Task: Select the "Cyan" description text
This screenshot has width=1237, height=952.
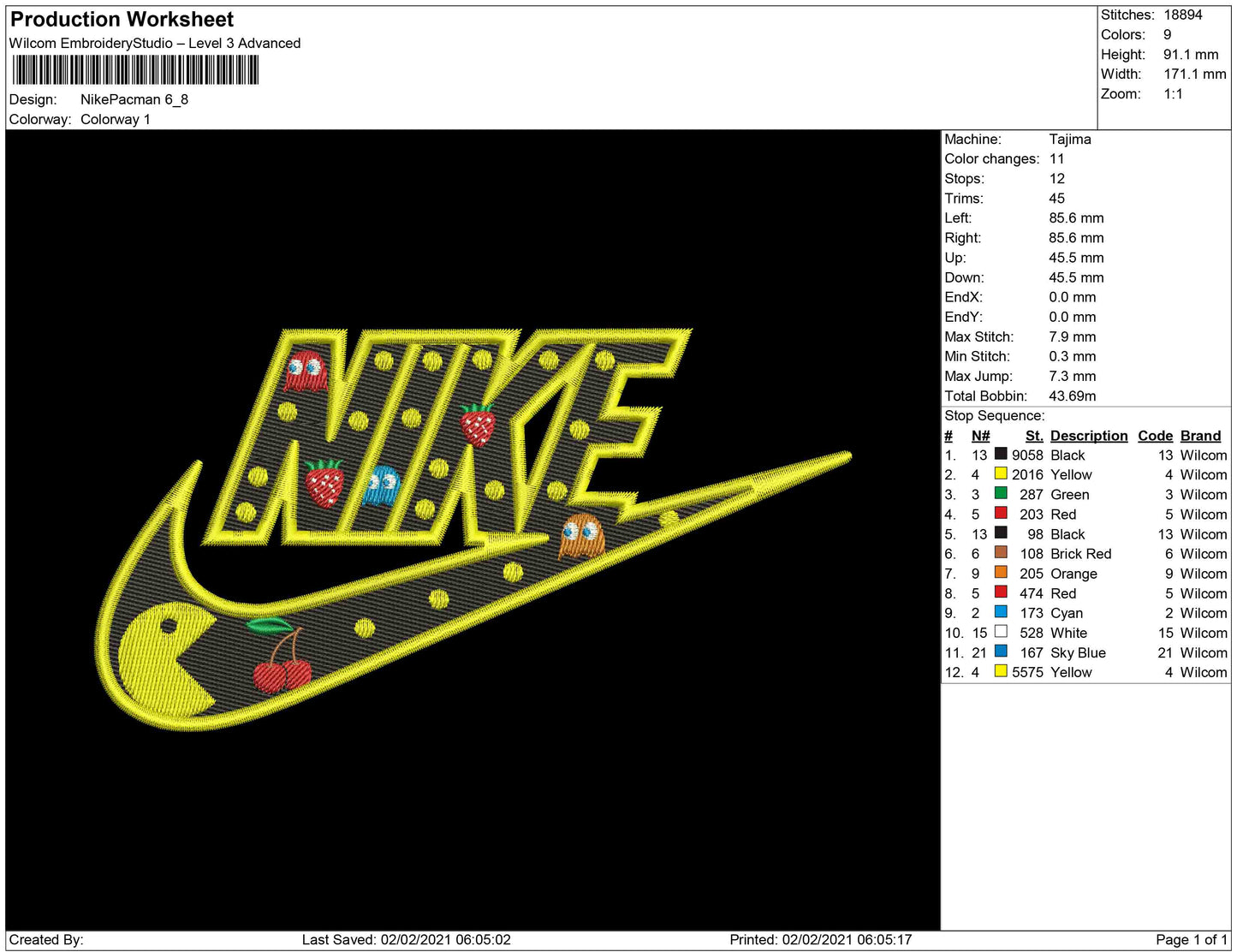Action: pos(1067,613)
